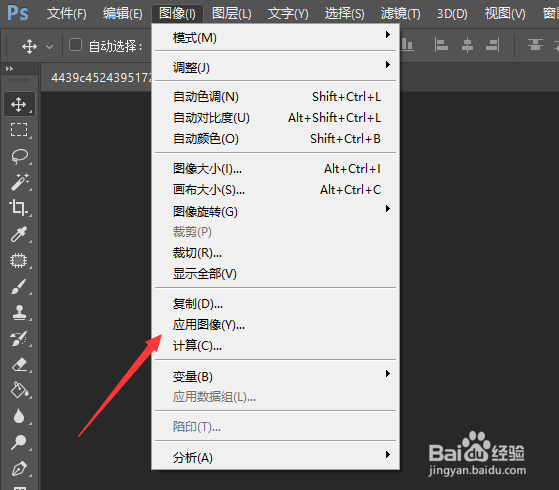Select the Paint Bucket tool
559x490 pixels.
pos(19,390)
